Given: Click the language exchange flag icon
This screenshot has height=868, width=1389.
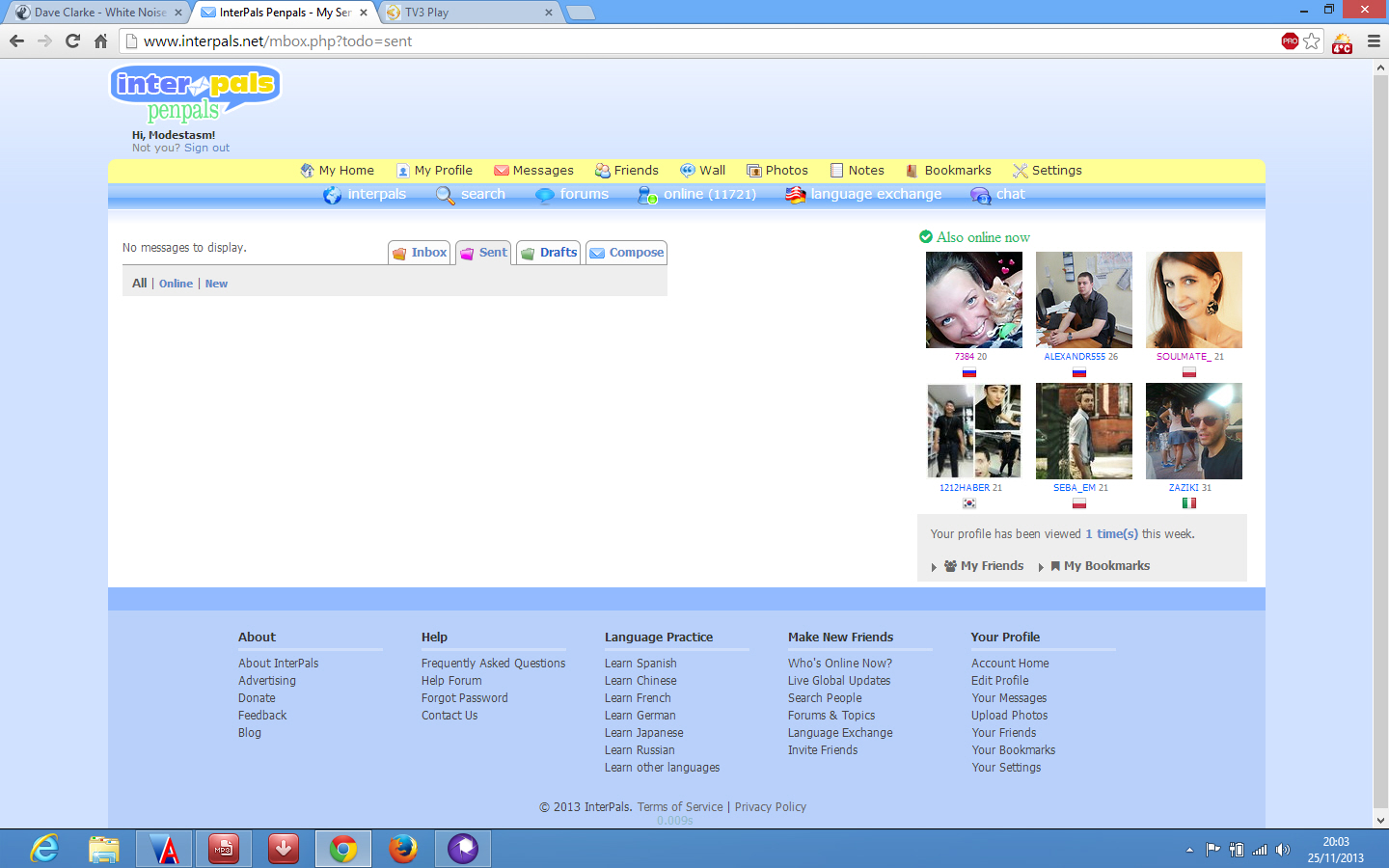Looking at the screenshot, I should (795, 195).
